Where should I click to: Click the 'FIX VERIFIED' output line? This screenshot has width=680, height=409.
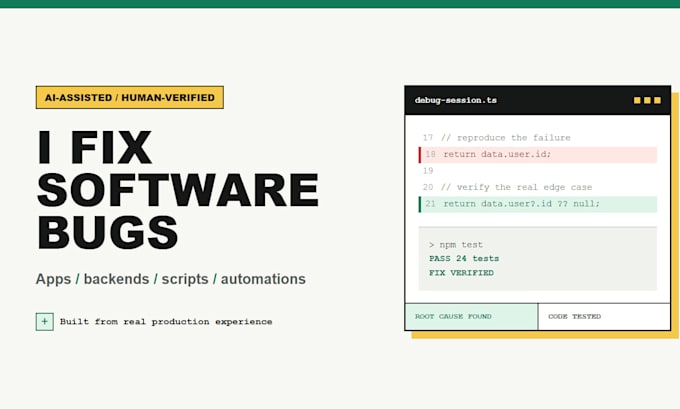[x=461, y=273]
